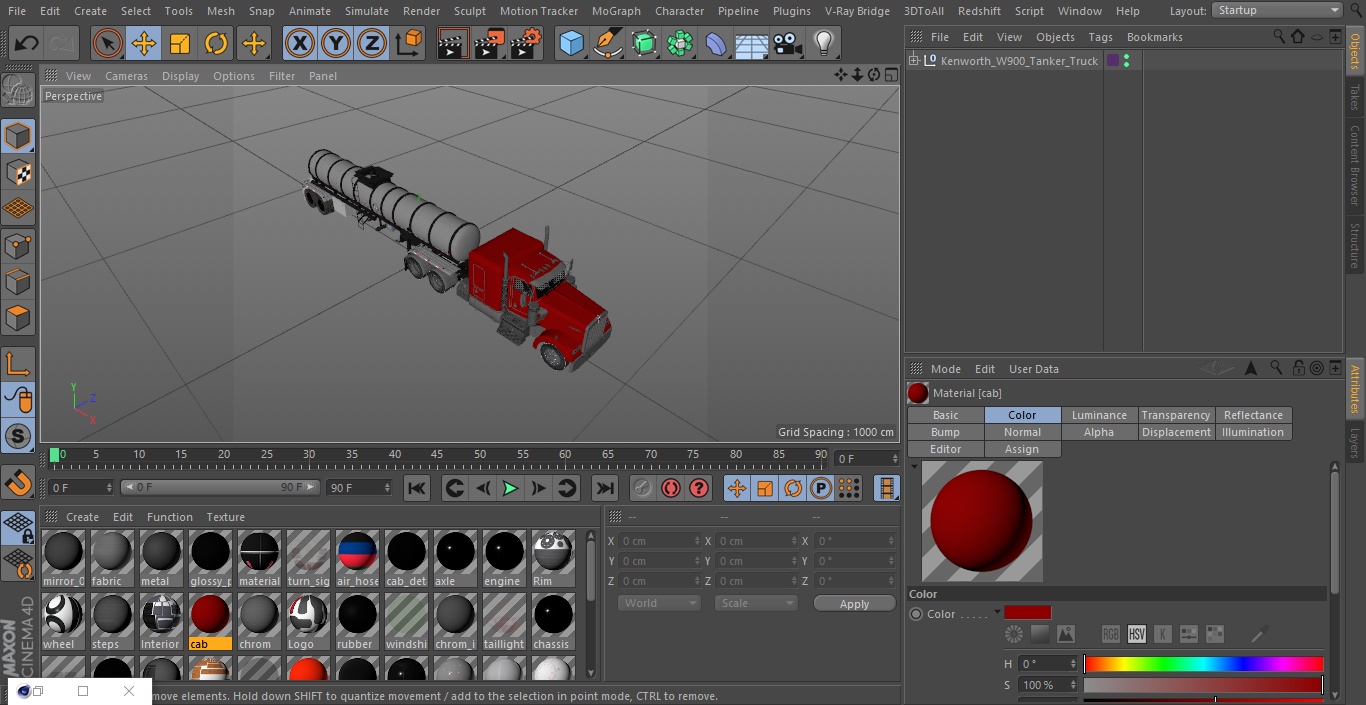
Task: Click on the Saturation slider bar
Action: tap(1203, 685)
